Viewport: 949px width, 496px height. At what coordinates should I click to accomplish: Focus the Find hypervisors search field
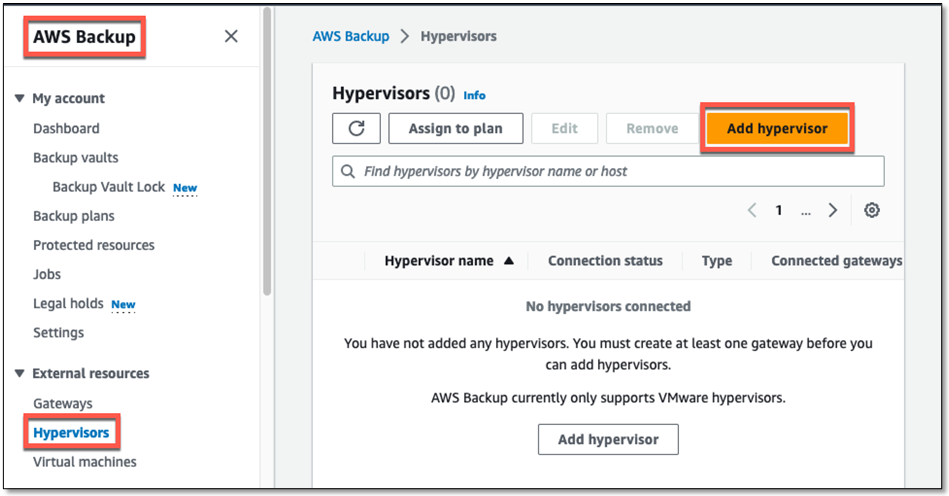(608, 171)
